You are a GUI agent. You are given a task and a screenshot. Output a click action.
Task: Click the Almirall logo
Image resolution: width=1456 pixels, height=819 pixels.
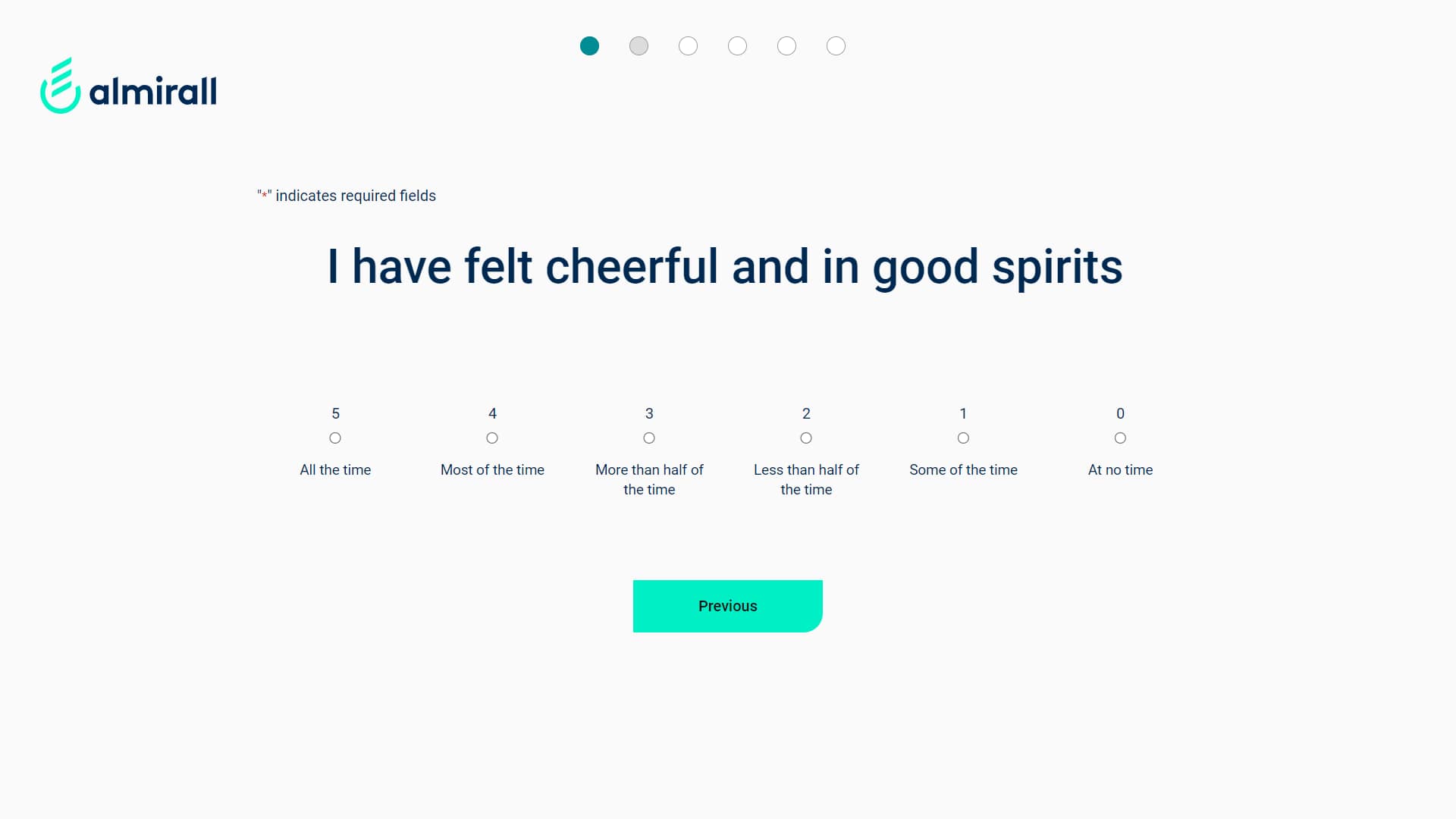[x=129, y=86]
